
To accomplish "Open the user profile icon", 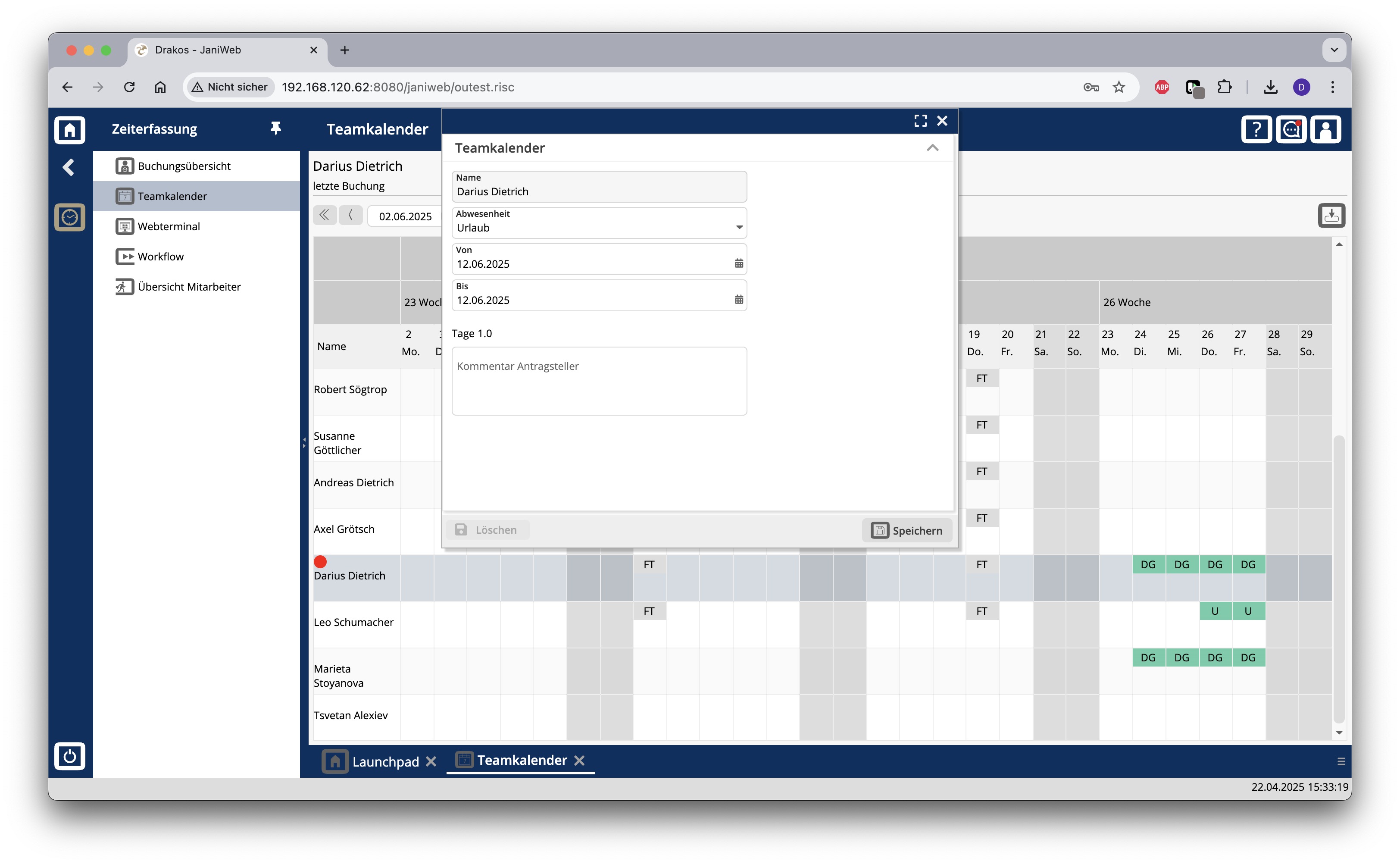I will pyautogui.click(x=1325, y=130).
